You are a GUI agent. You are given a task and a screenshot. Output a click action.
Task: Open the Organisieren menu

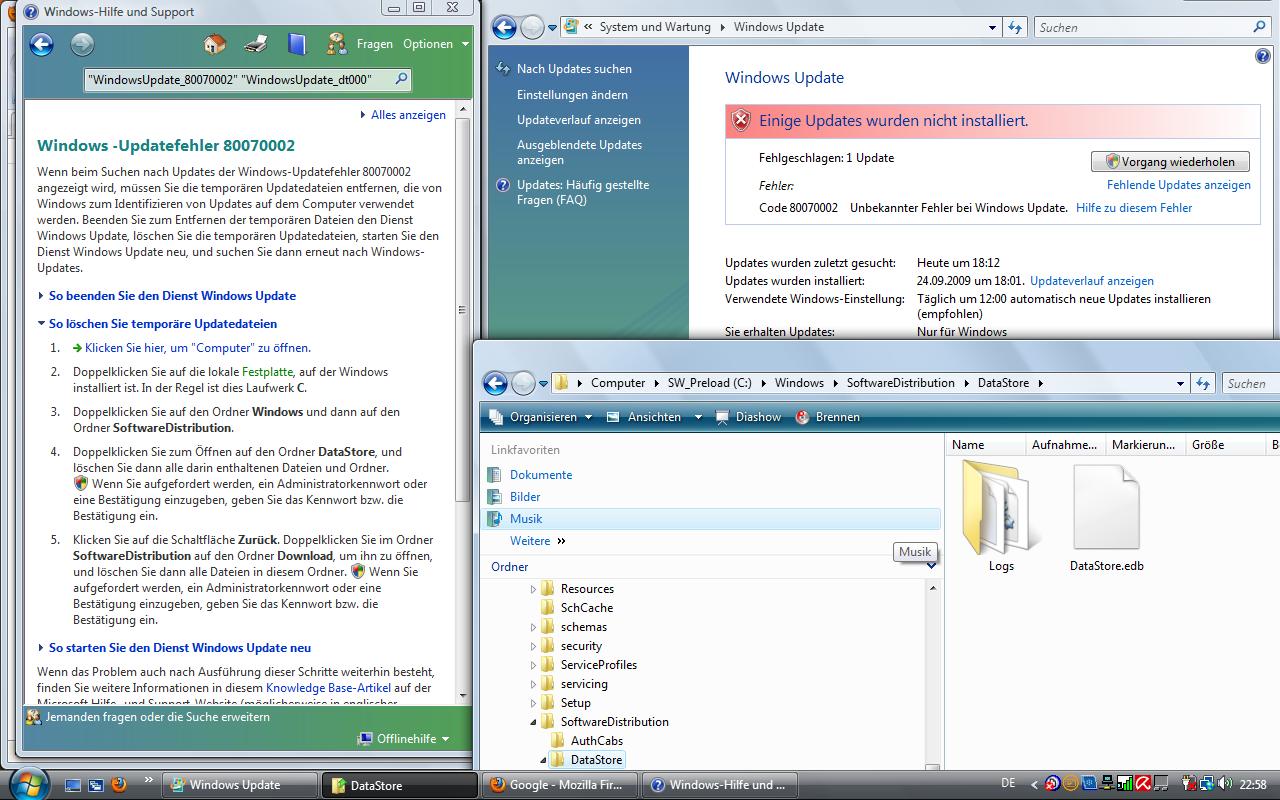pyautogui.click(x=542, y=417)
